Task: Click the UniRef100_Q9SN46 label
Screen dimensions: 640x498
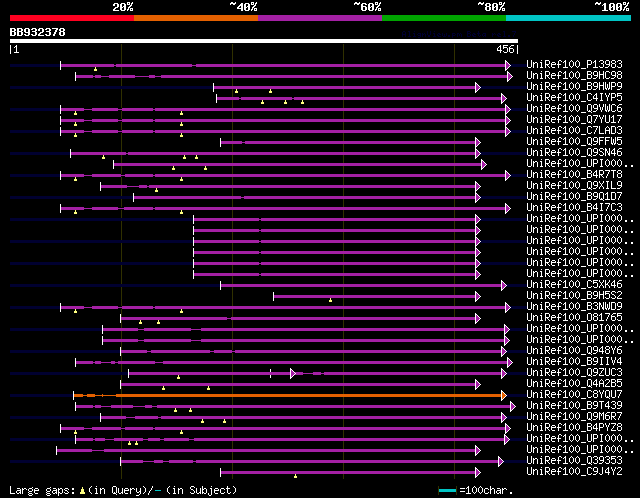Action: 574,152
